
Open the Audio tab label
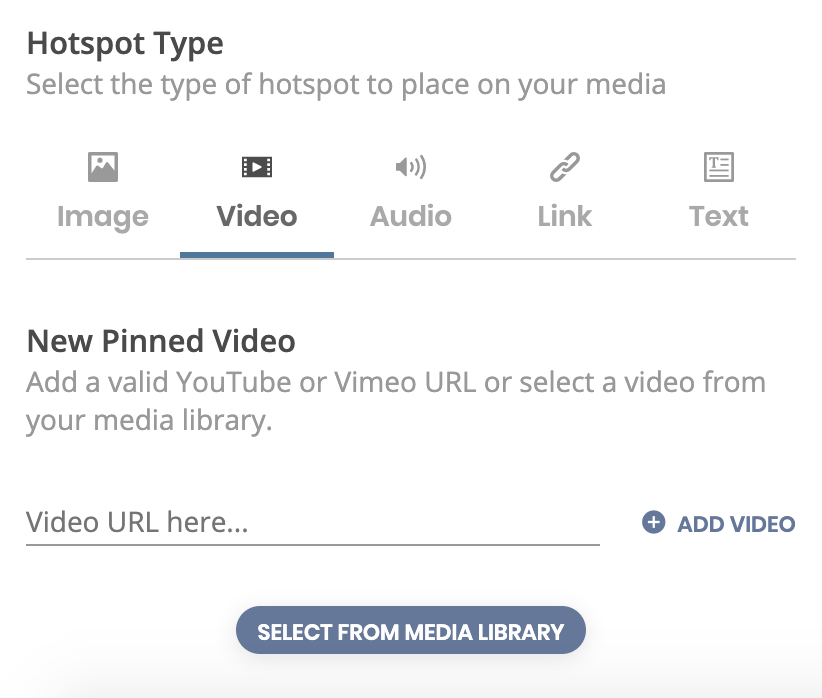pos(411,216)
